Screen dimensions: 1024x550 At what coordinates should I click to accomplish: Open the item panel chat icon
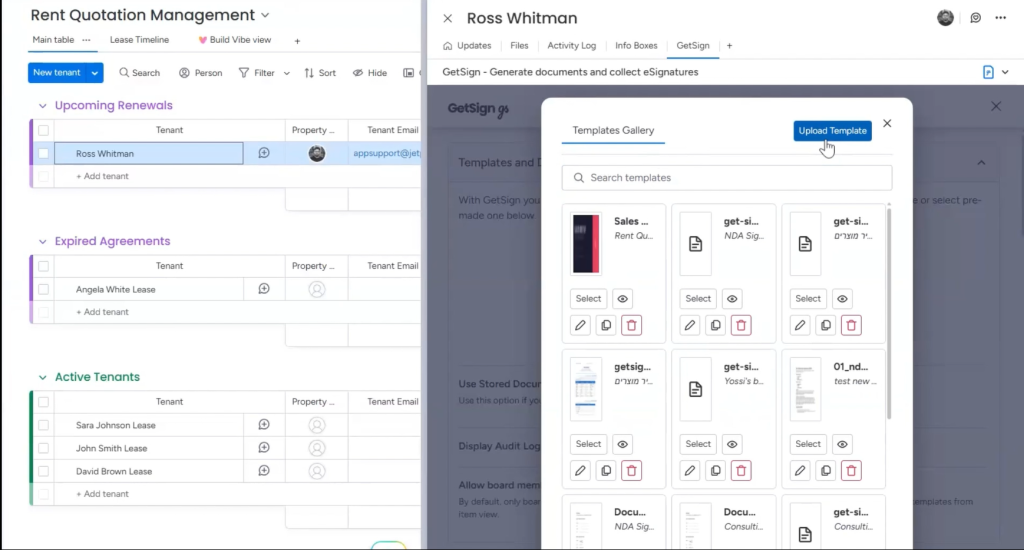tap(975, 18)
